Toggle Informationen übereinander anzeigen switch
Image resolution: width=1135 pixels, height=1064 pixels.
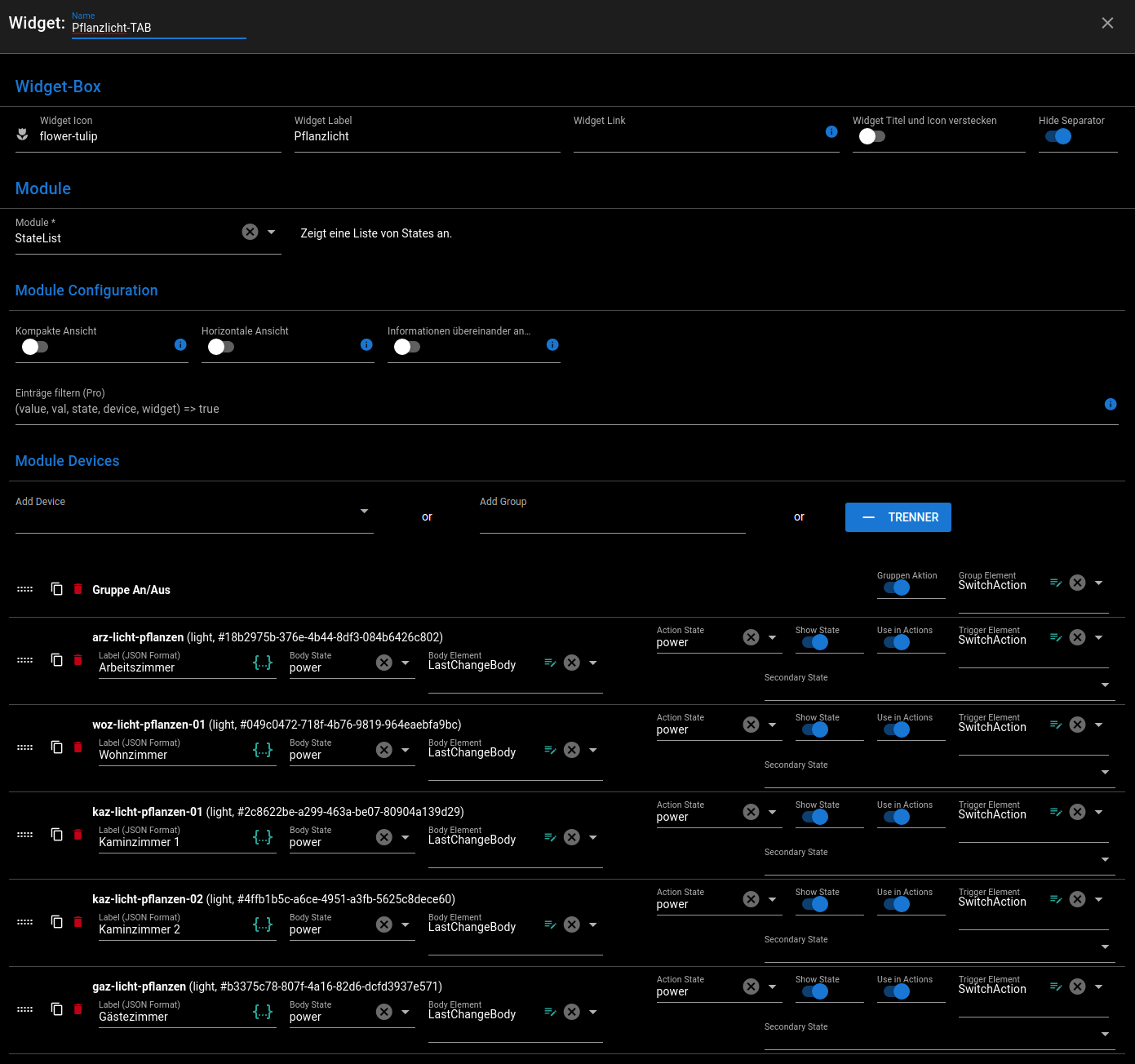point(406,347)
